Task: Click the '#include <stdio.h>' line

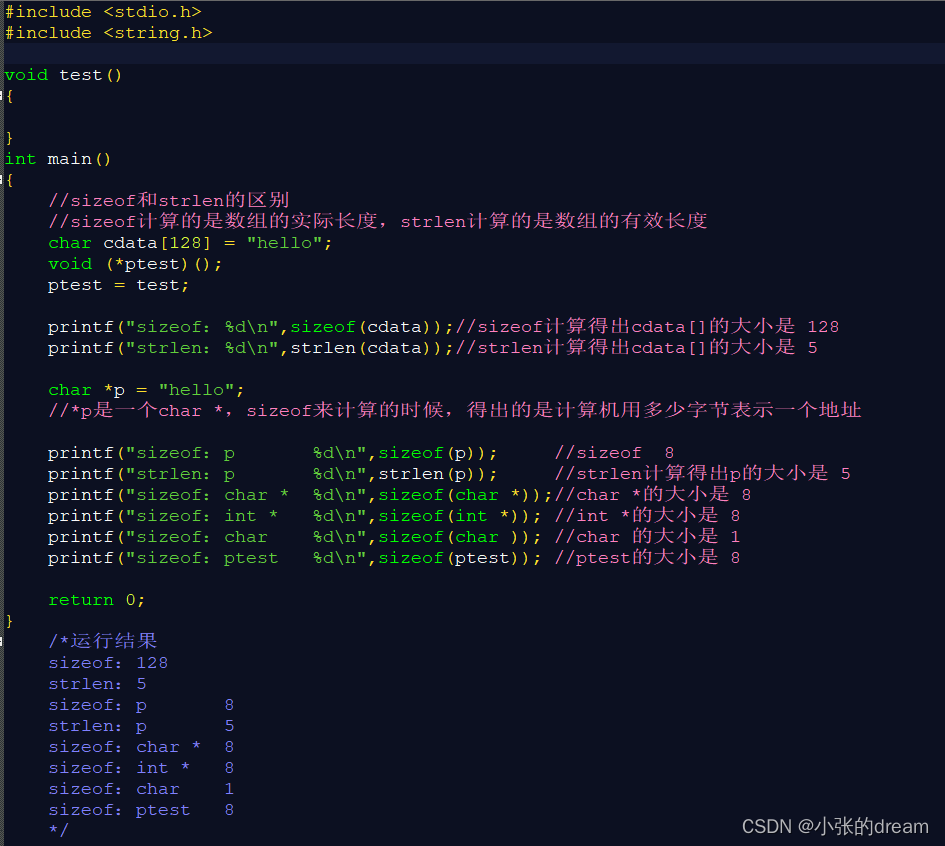Action: [x=103, y=12]
